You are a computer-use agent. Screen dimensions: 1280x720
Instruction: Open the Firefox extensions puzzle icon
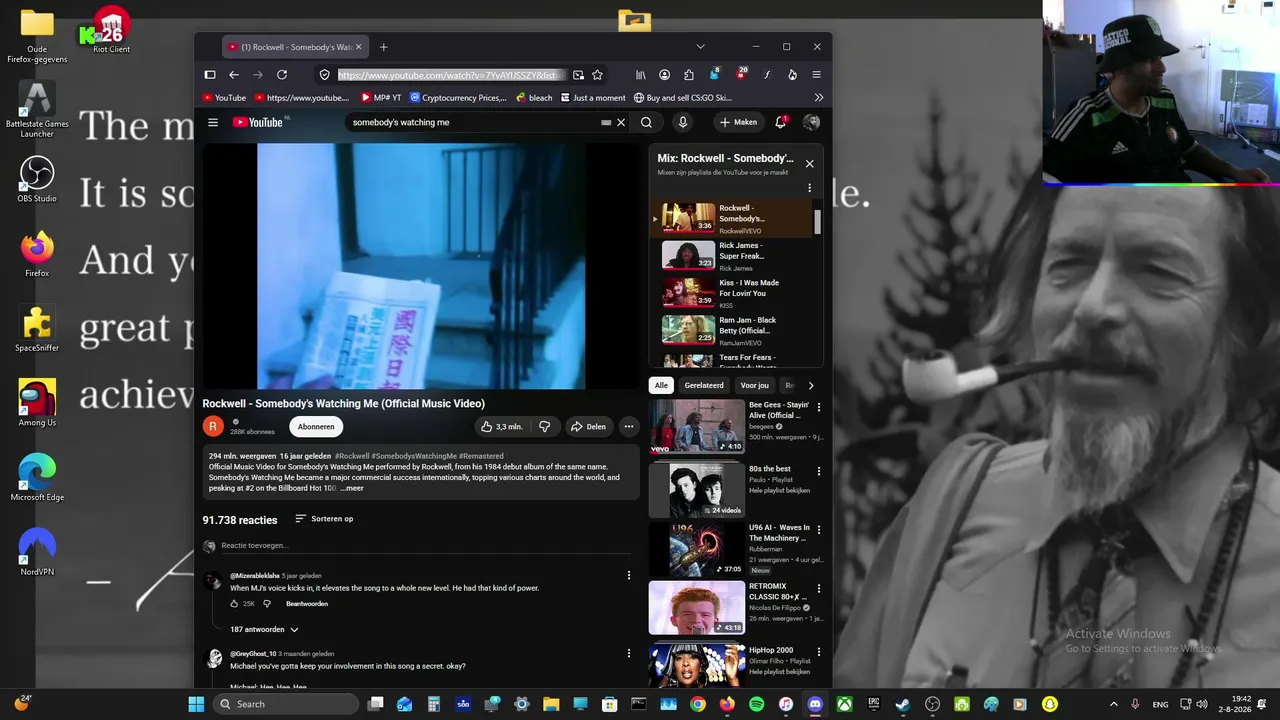coord(689,75)
